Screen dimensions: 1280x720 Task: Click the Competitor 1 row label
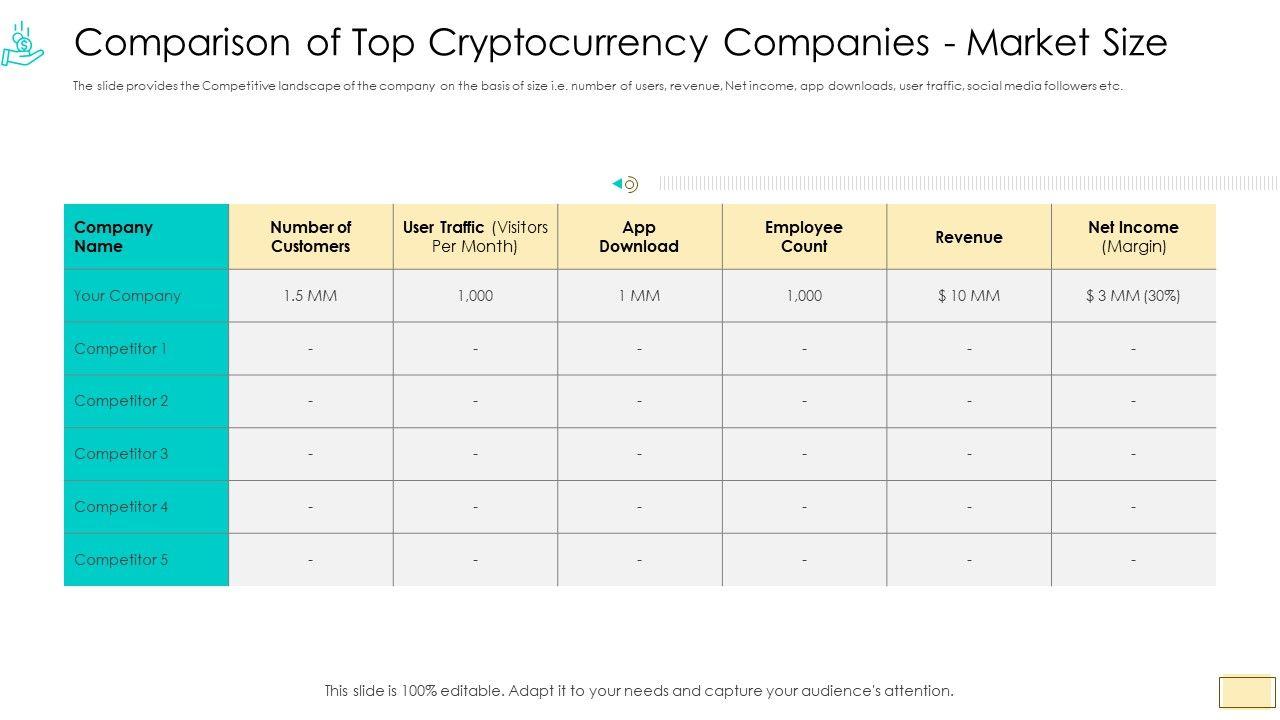(121, 349)
